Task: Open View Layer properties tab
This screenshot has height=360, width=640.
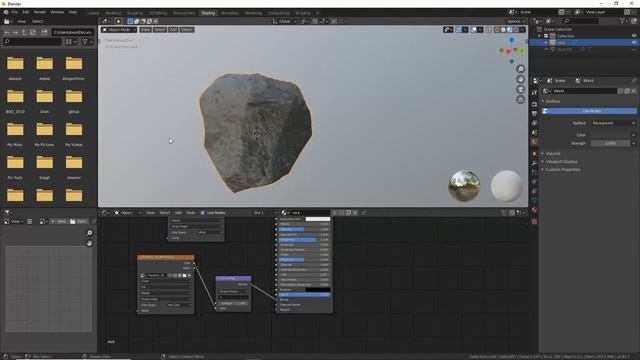Action: 534,123
